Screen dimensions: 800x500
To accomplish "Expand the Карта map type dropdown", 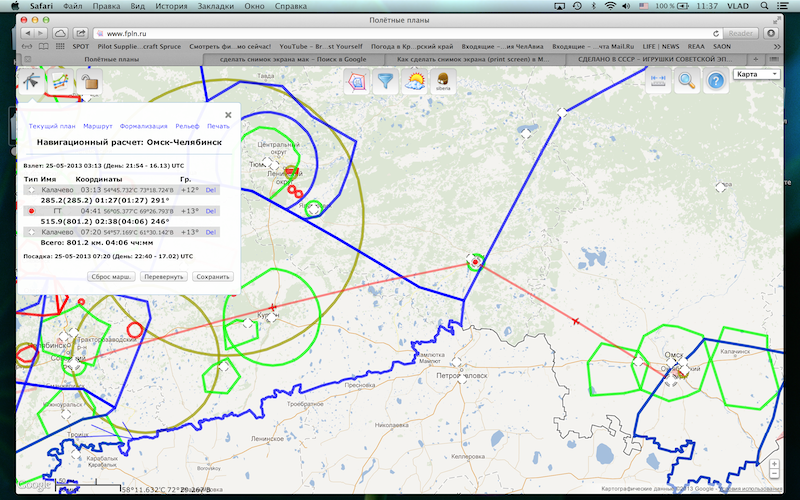I will [757, 74].
